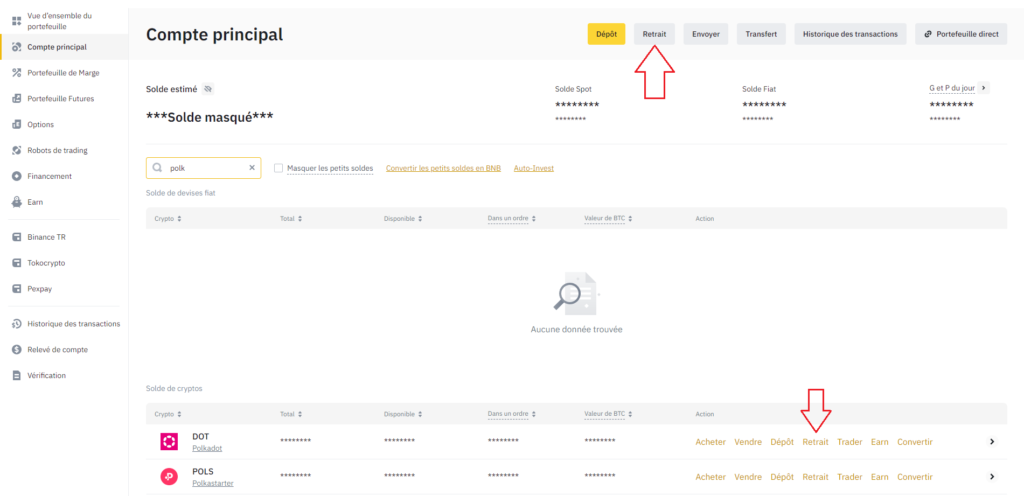Expand the DOT row with the chevron arrow
This screenshot has height=496, width=1024.
click(992, 442)
